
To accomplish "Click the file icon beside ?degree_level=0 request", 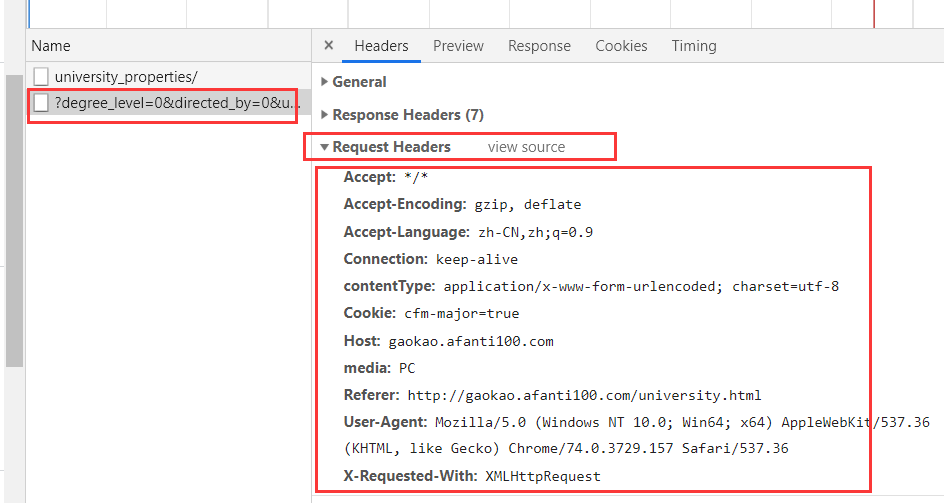I will (41, 102).
